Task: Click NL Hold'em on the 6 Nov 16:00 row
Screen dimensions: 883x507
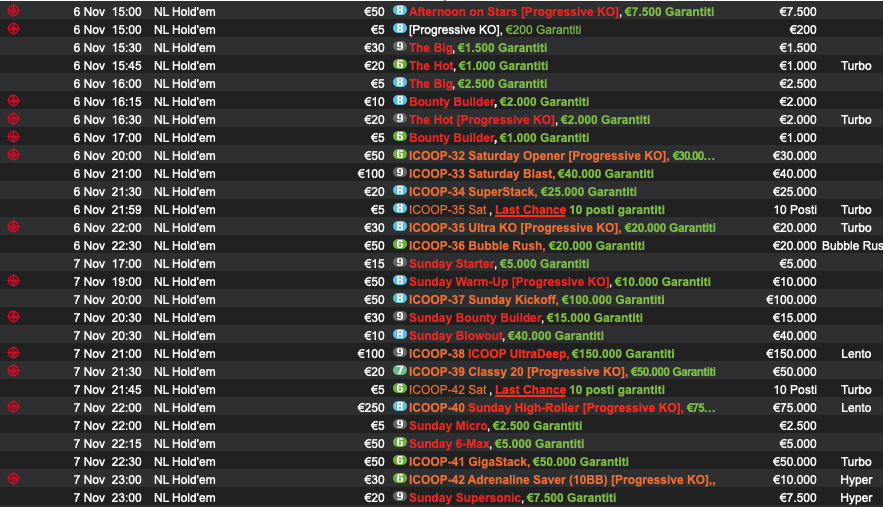Action: click(x=185, y=84)
